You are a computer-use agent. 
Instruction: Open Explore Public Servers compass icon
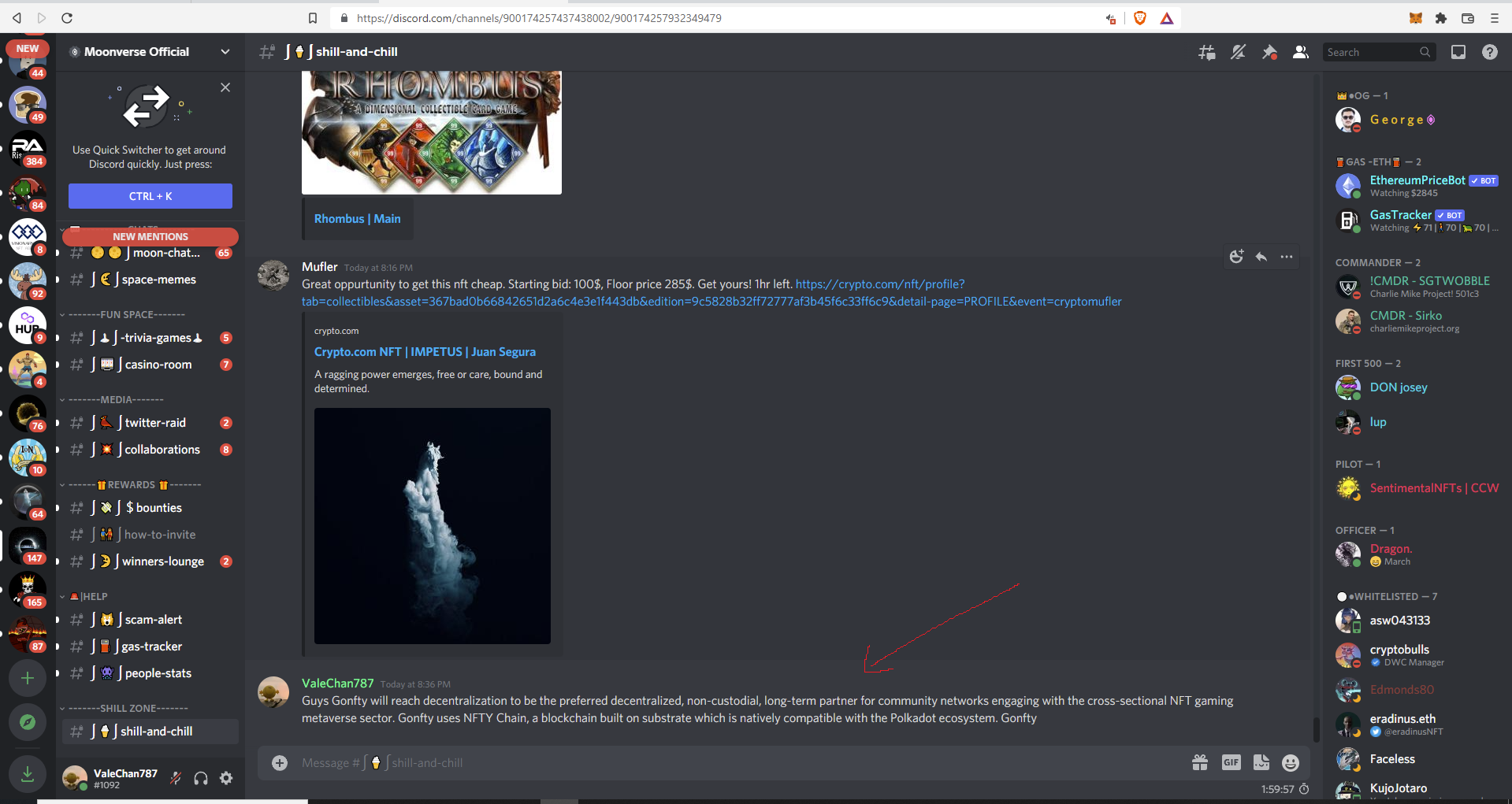coord(28,722)
